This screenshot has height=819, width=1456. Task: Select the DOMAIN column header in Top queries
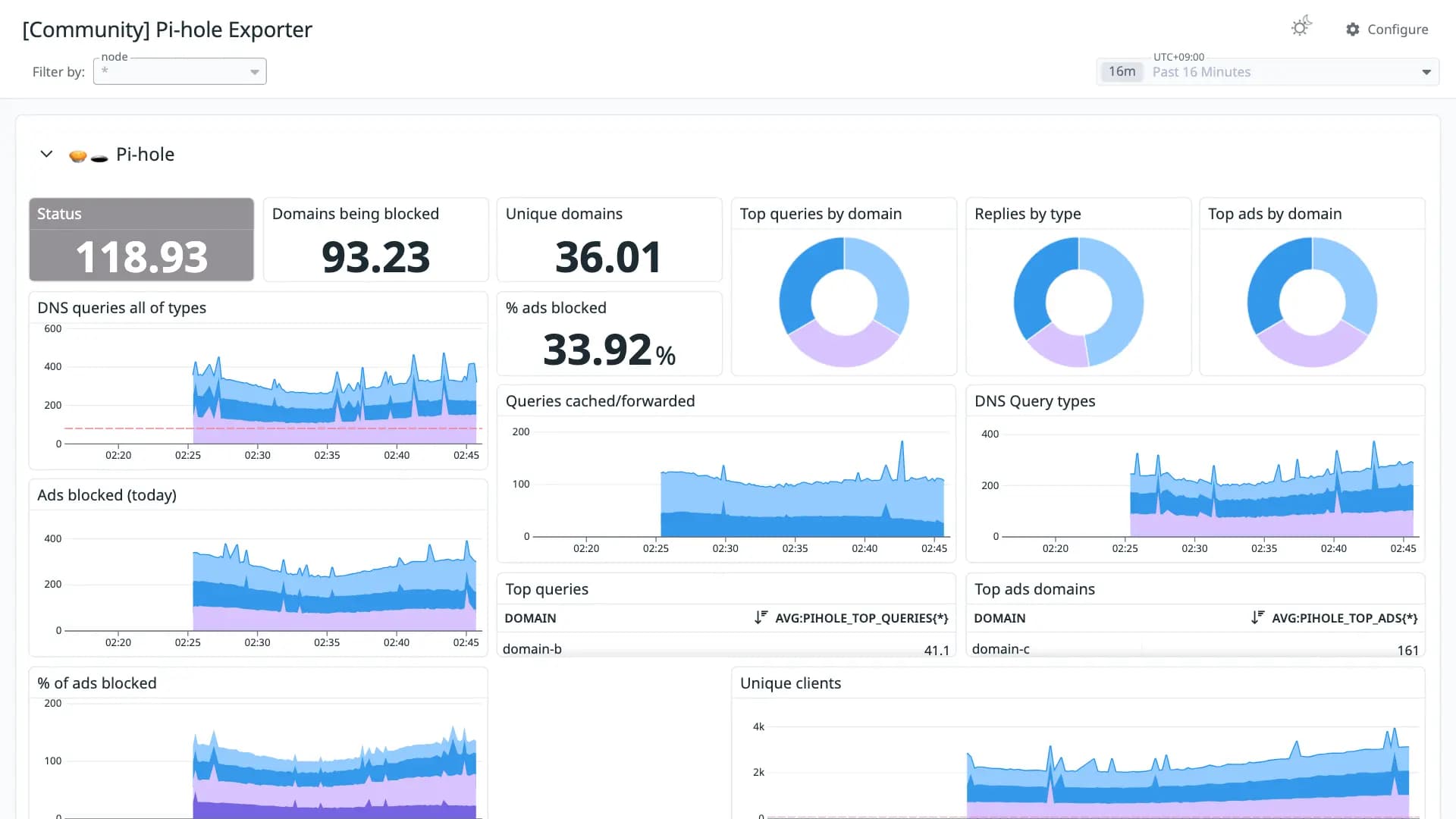(x=530, y=618)
